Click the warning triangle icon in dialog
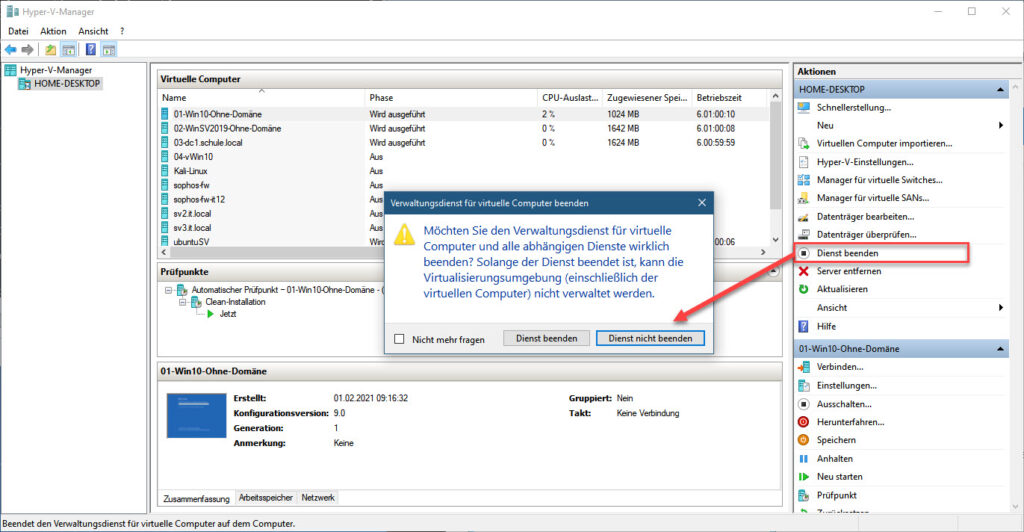This screenshot has width=1024, height=532. (x=404, y=234)
